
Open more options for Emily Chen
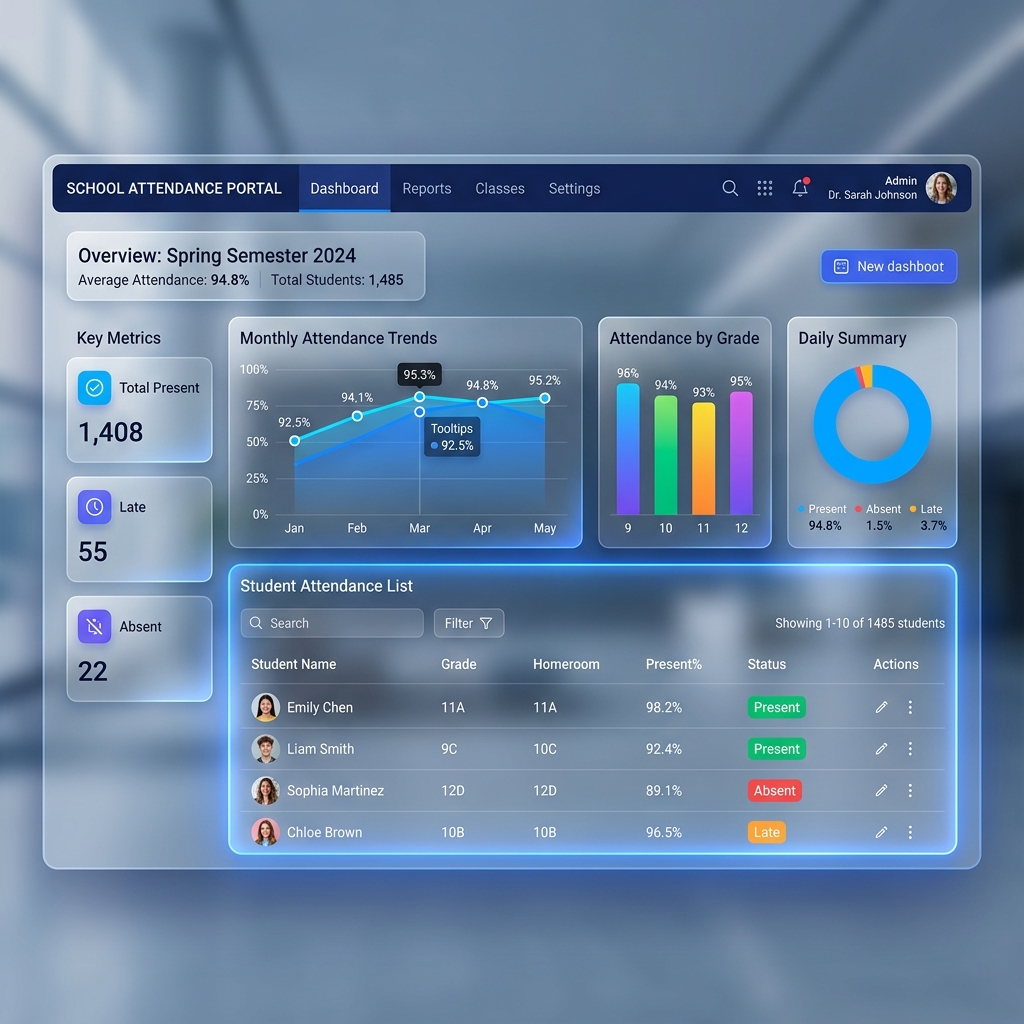910,707
